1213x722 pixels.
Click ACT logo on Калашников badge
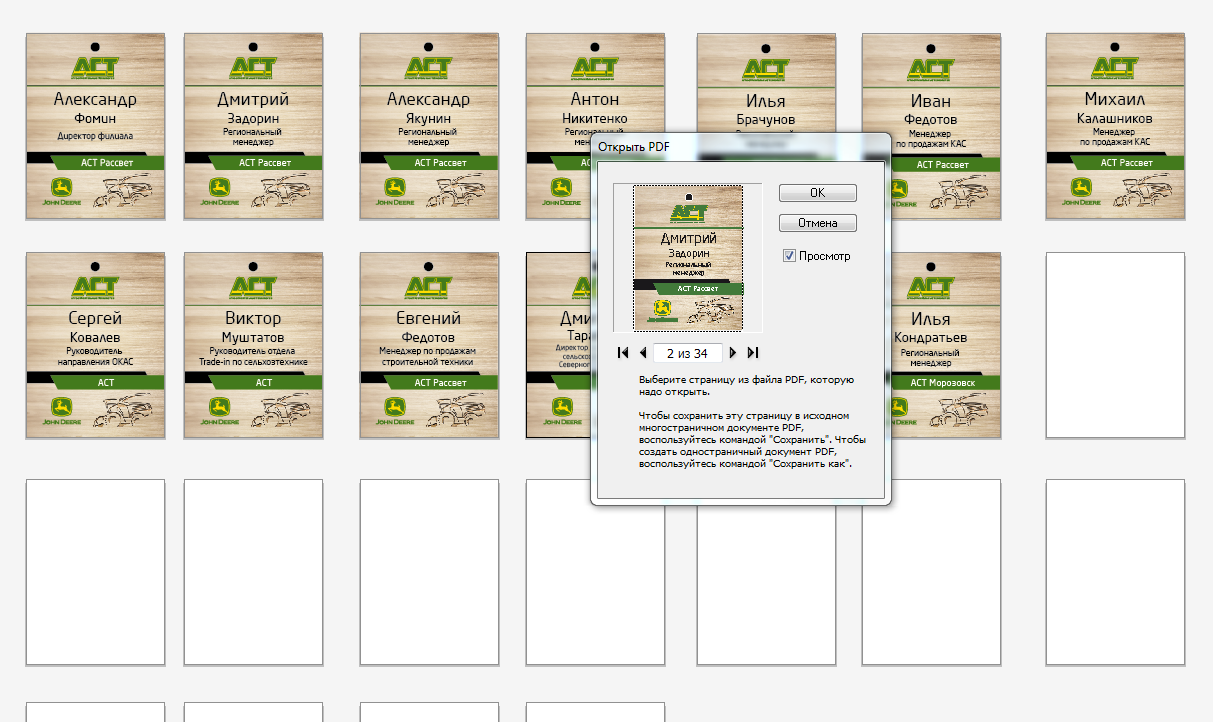tap(1115, 67)
